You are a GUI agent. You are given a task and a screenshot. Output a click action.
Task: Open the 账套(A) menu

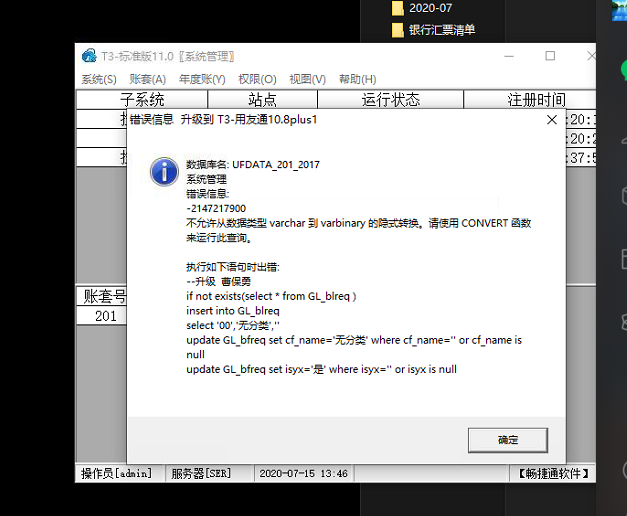pyautogui.click(x=148, y=79)
